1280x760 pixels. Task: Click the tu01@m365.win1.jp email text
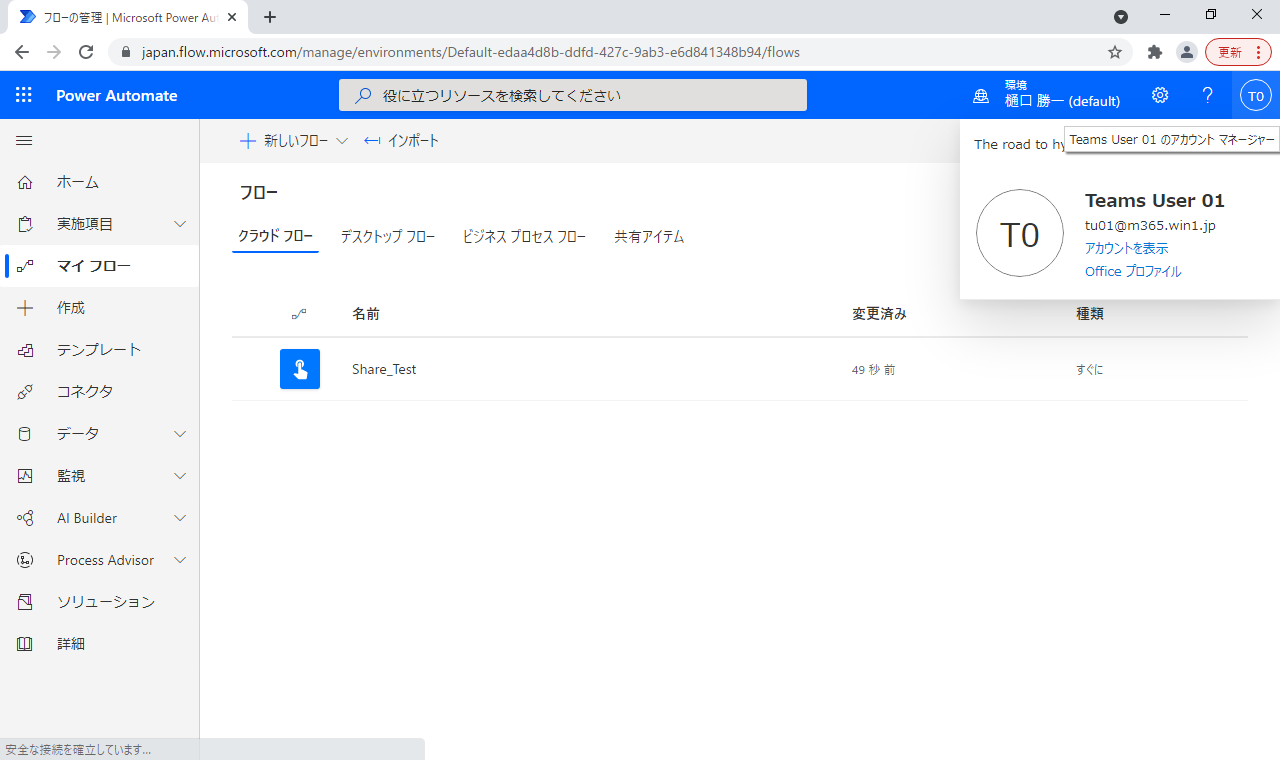point(1150,225)
